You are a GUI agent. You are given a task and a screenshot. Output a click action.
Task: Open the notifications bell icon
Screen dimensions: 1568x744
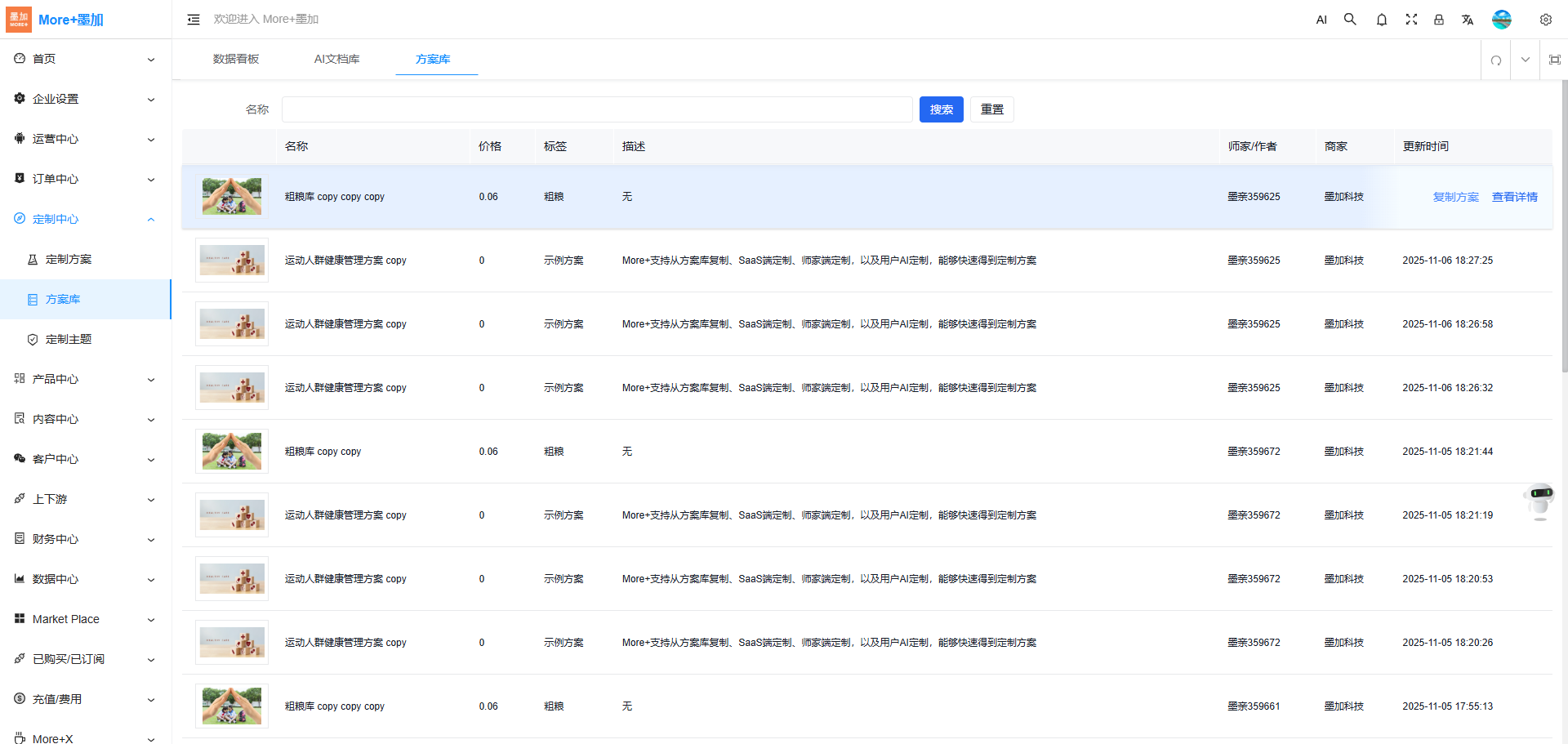[x=1381, y=20]
